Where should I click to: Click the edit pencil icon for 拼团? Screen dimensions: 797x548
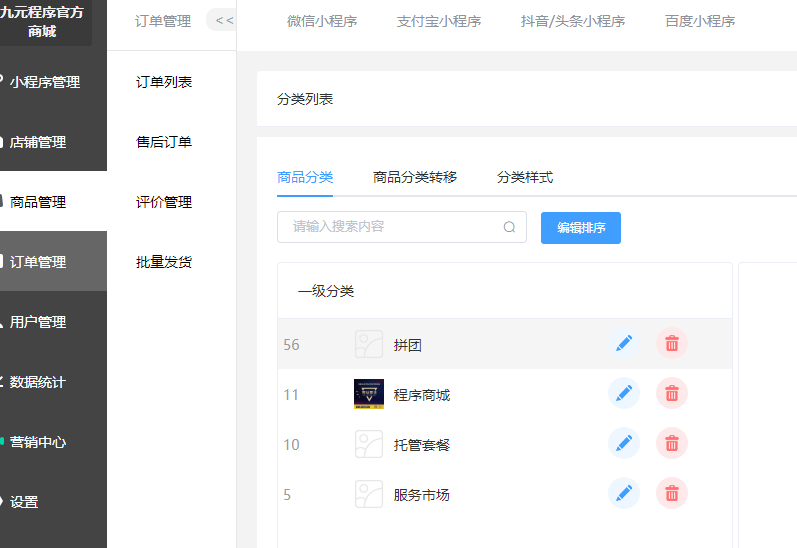pyautogui.click(x=624, y=344)
